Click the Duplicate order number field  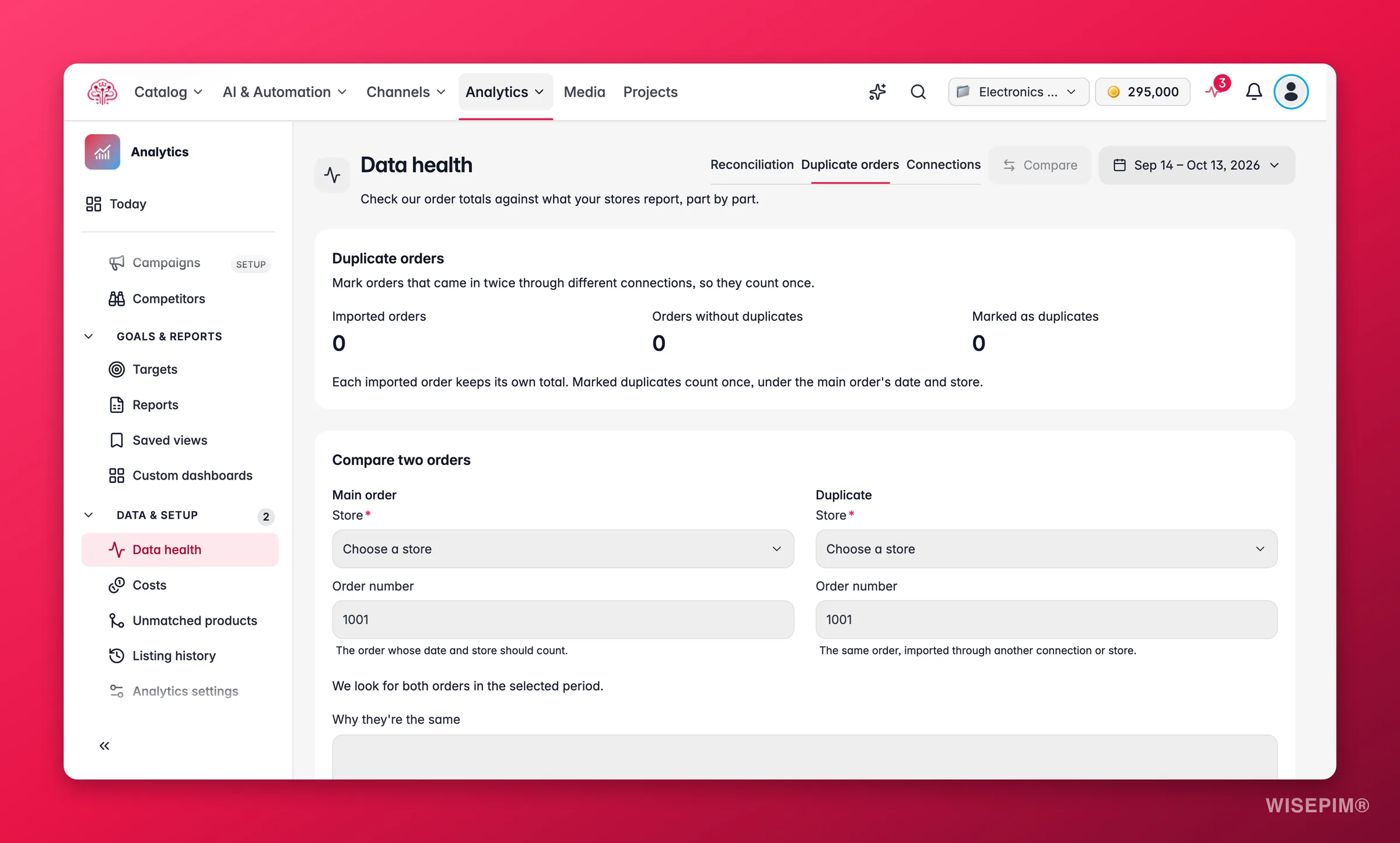pos(1046,620)
